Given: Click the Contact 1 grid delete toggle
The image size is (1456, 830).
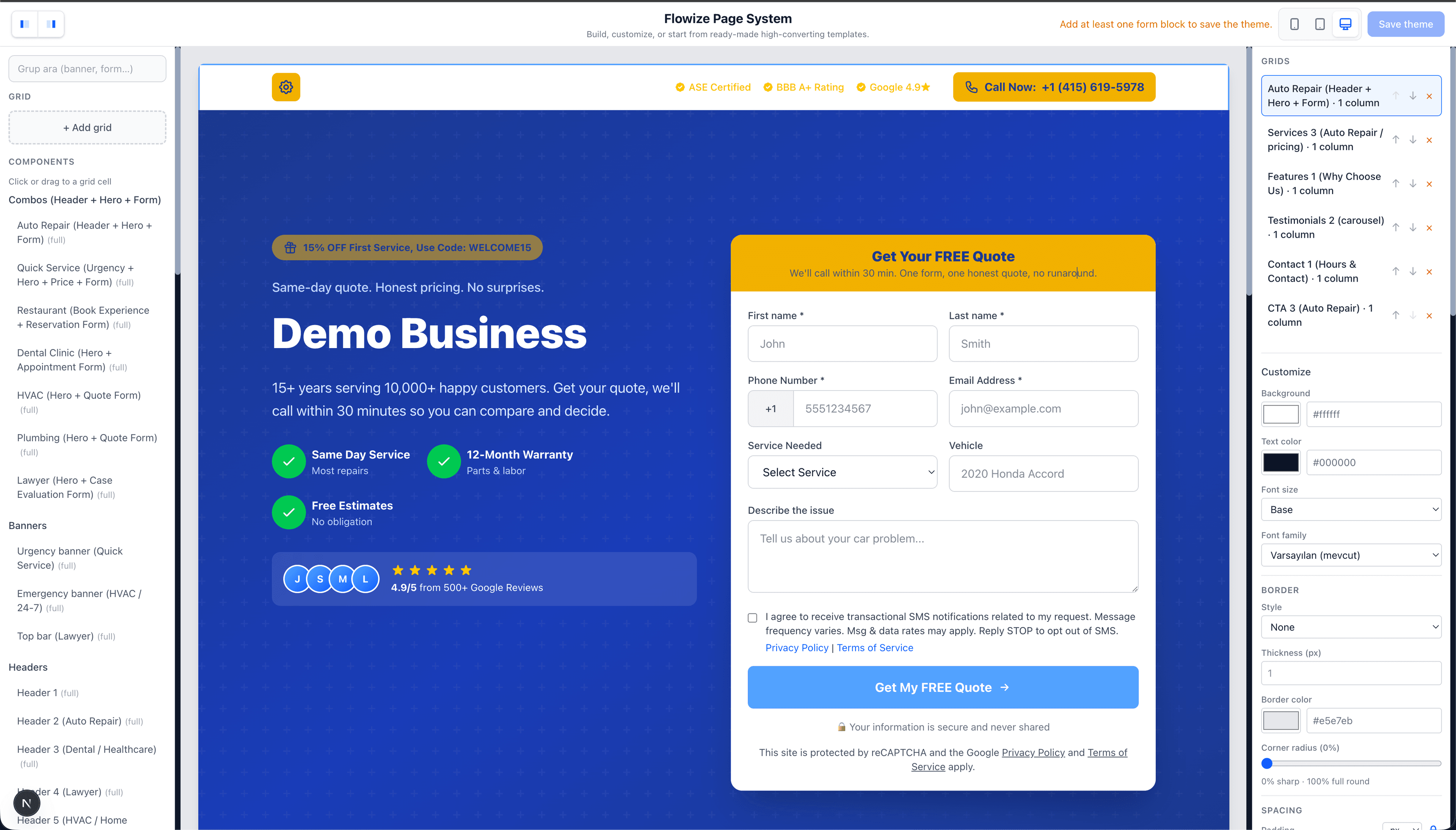Looking at the screenshot, I should click(x=1430, y=272).
